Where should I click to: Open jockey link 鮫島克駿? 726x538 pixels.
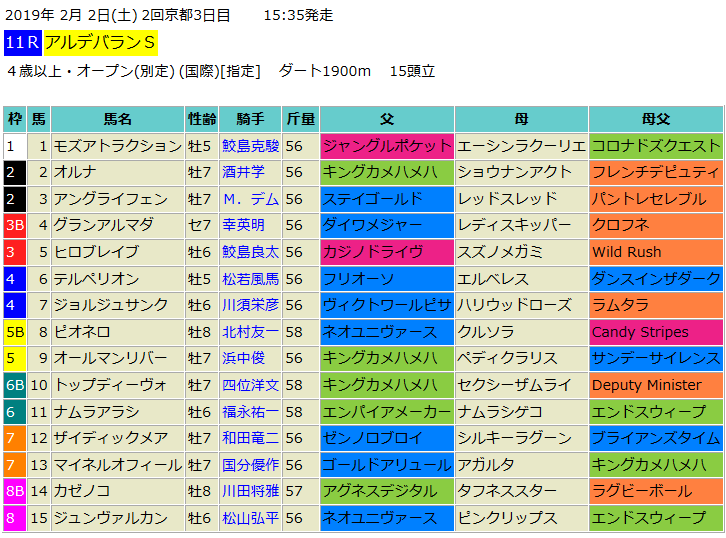[250, 146]
